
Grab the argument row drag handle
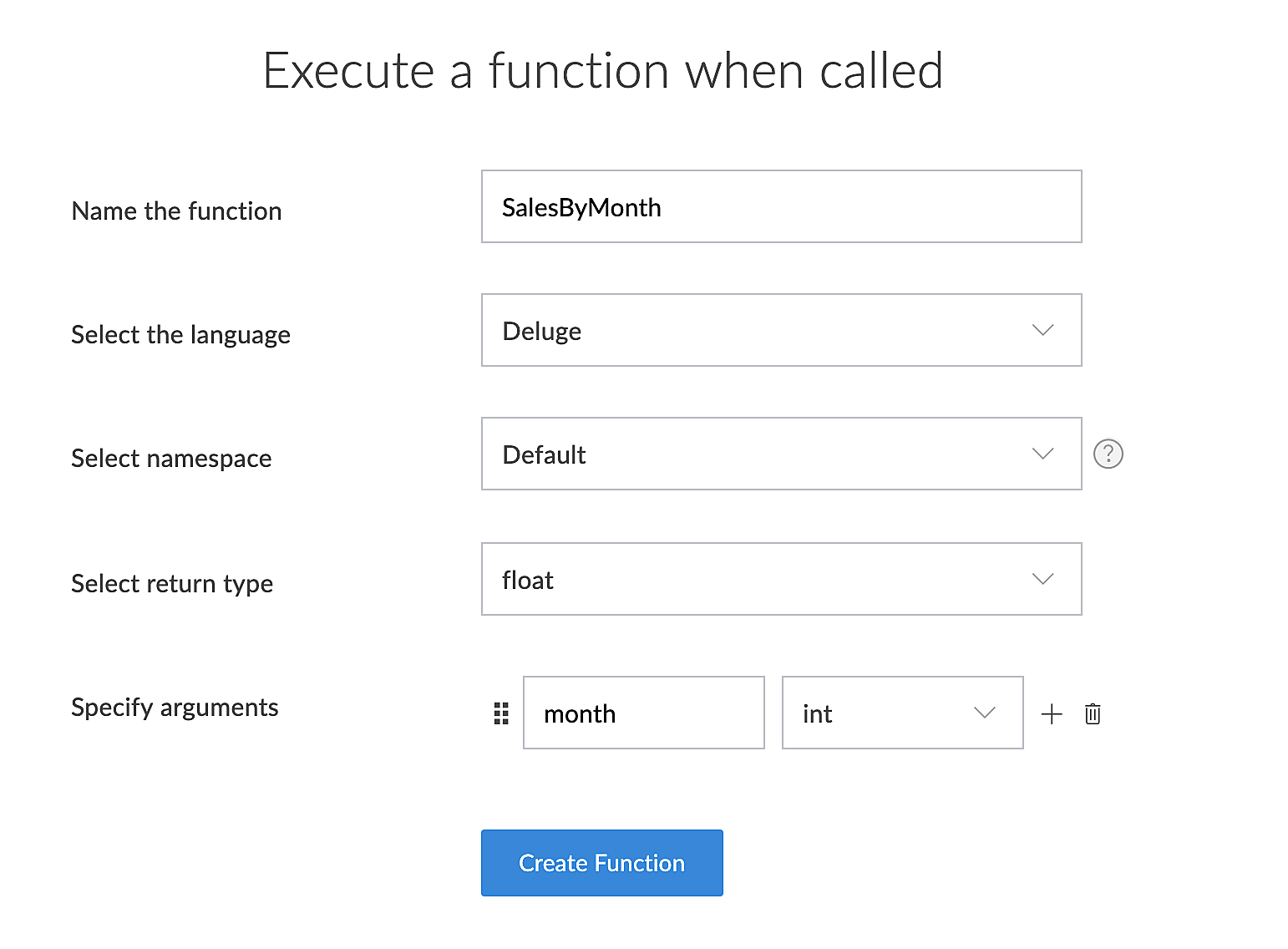[501, 713]
